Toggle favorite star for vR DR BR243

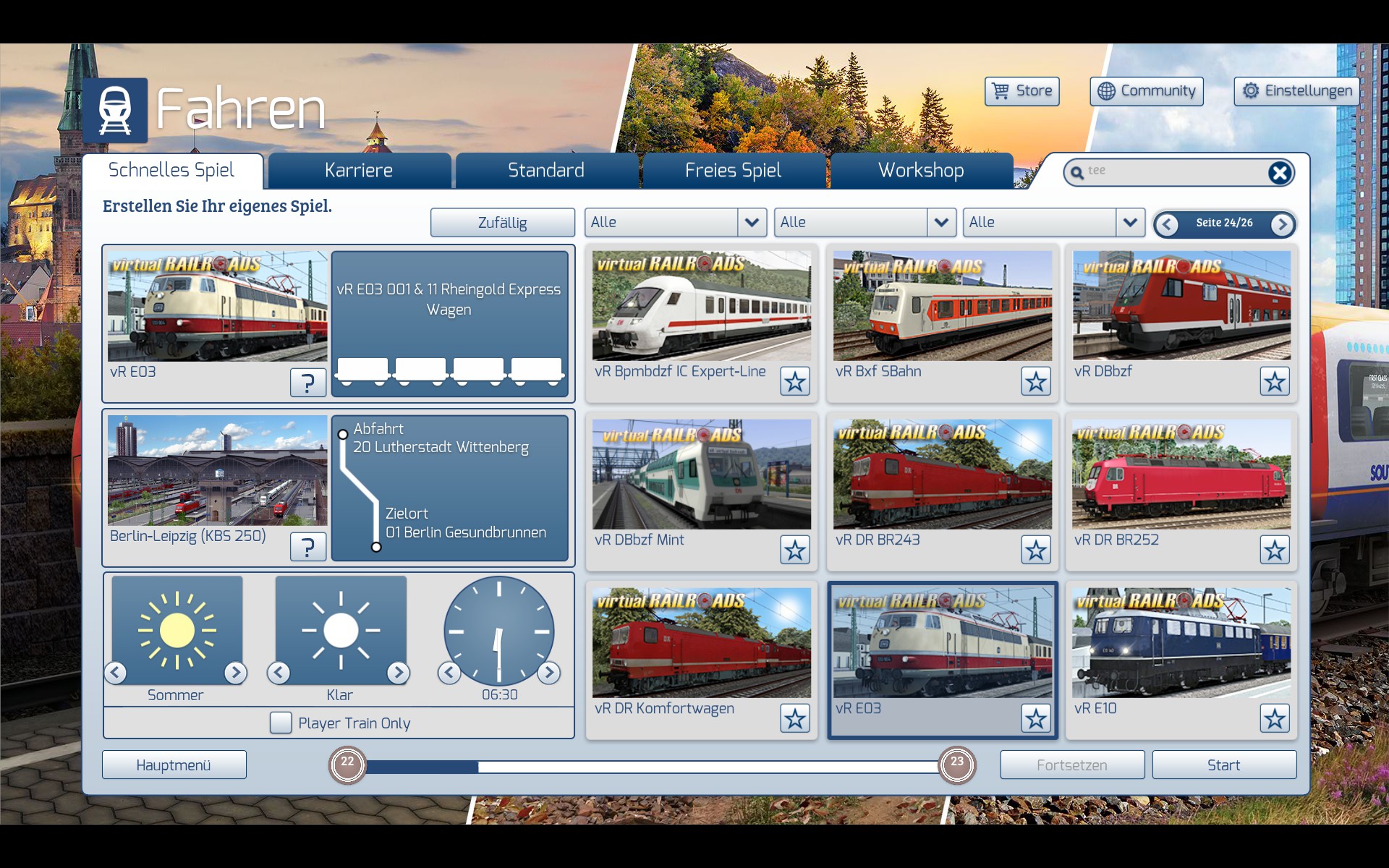coord(1035,550)
